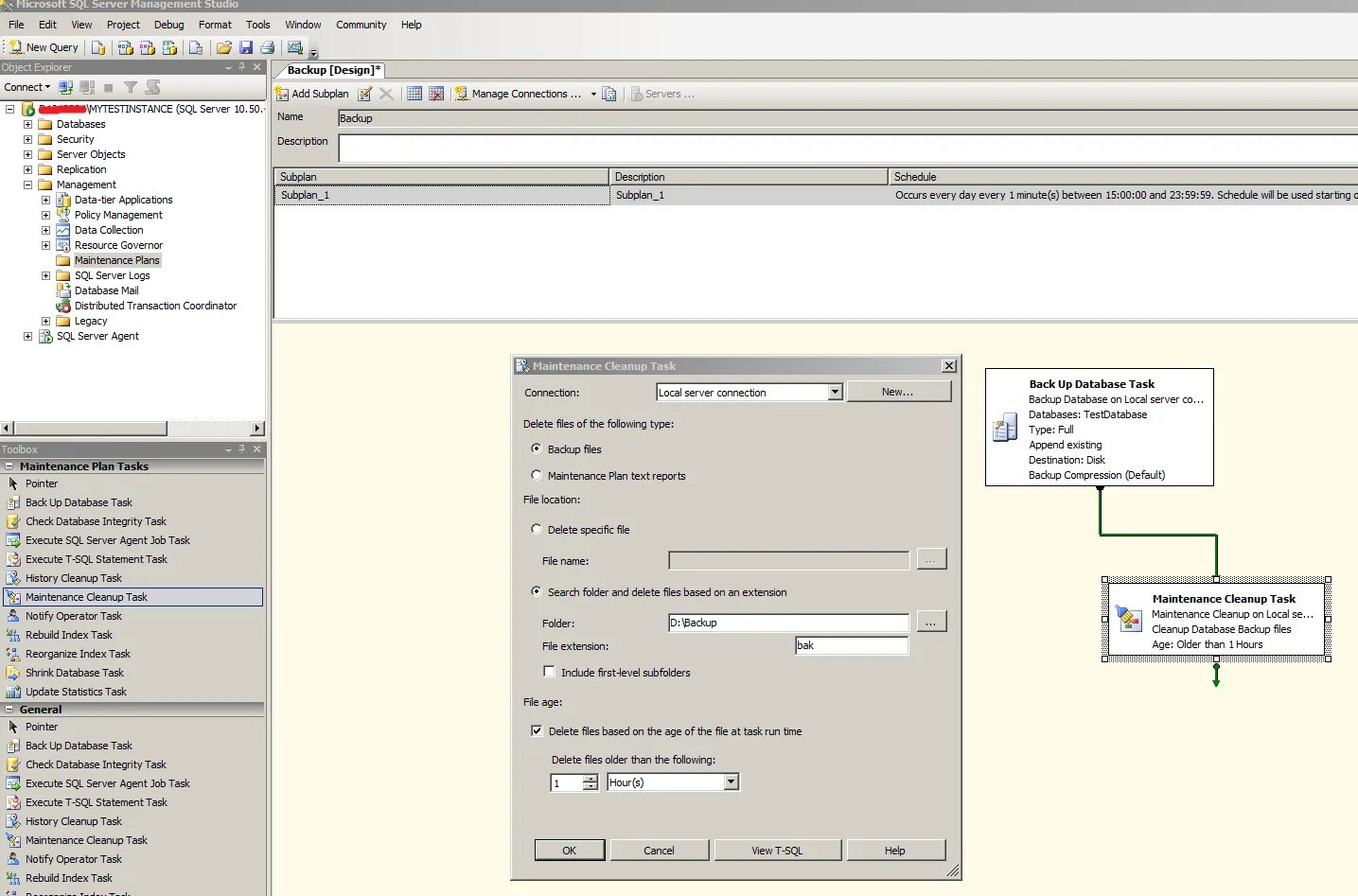Switch to the Backup [Design] tab
Screen dimensions: 1358x896
pos(333,70)
